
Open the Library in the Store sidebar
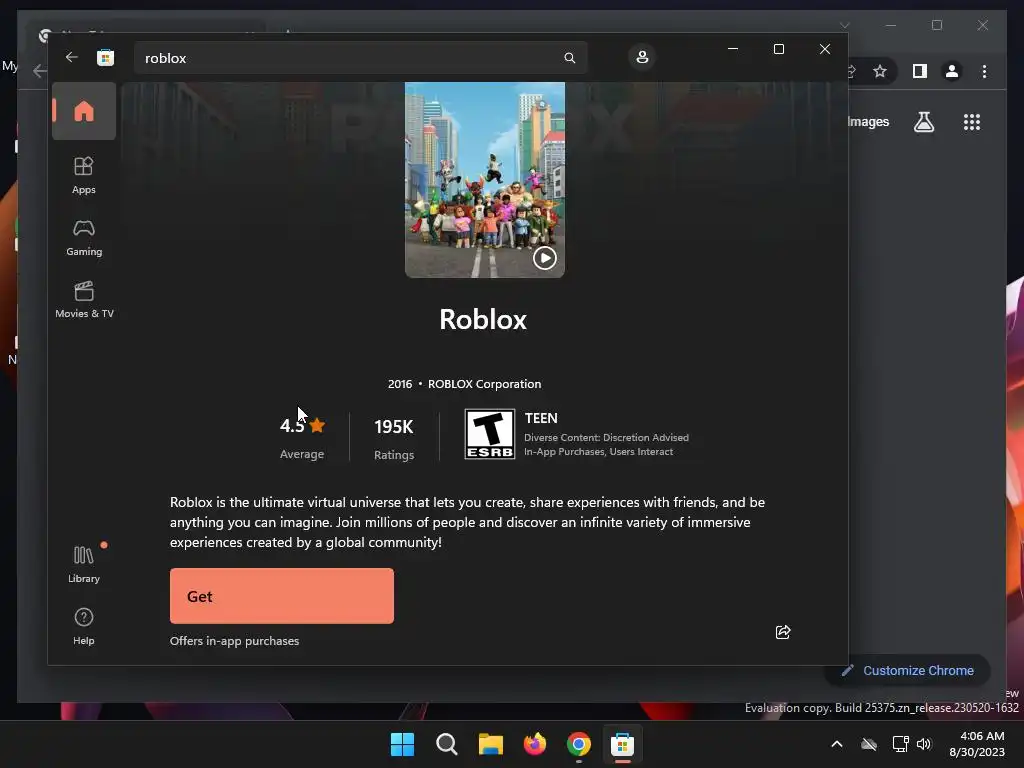84,565
